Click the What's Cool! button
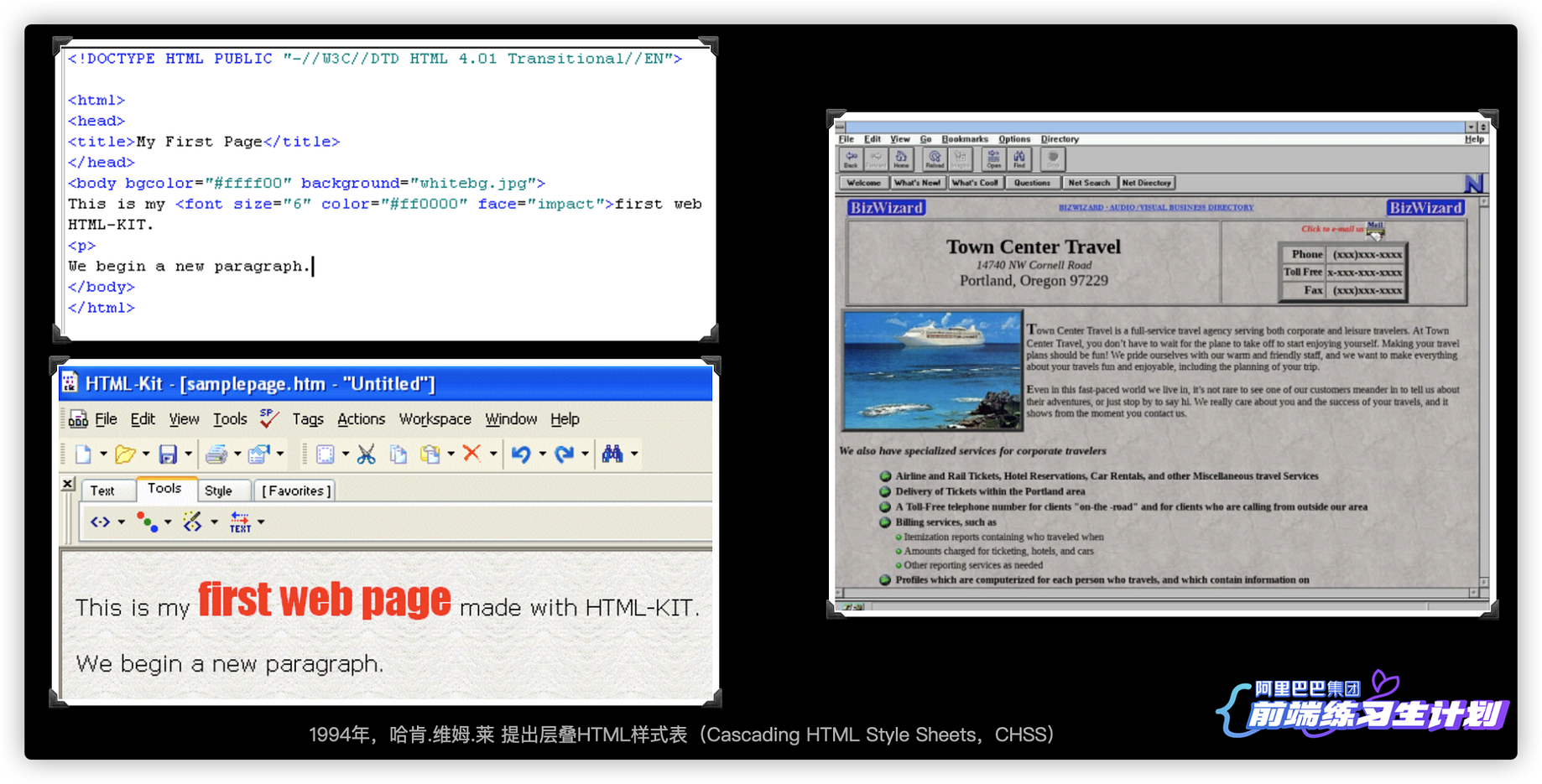 (x=975, y=183)
